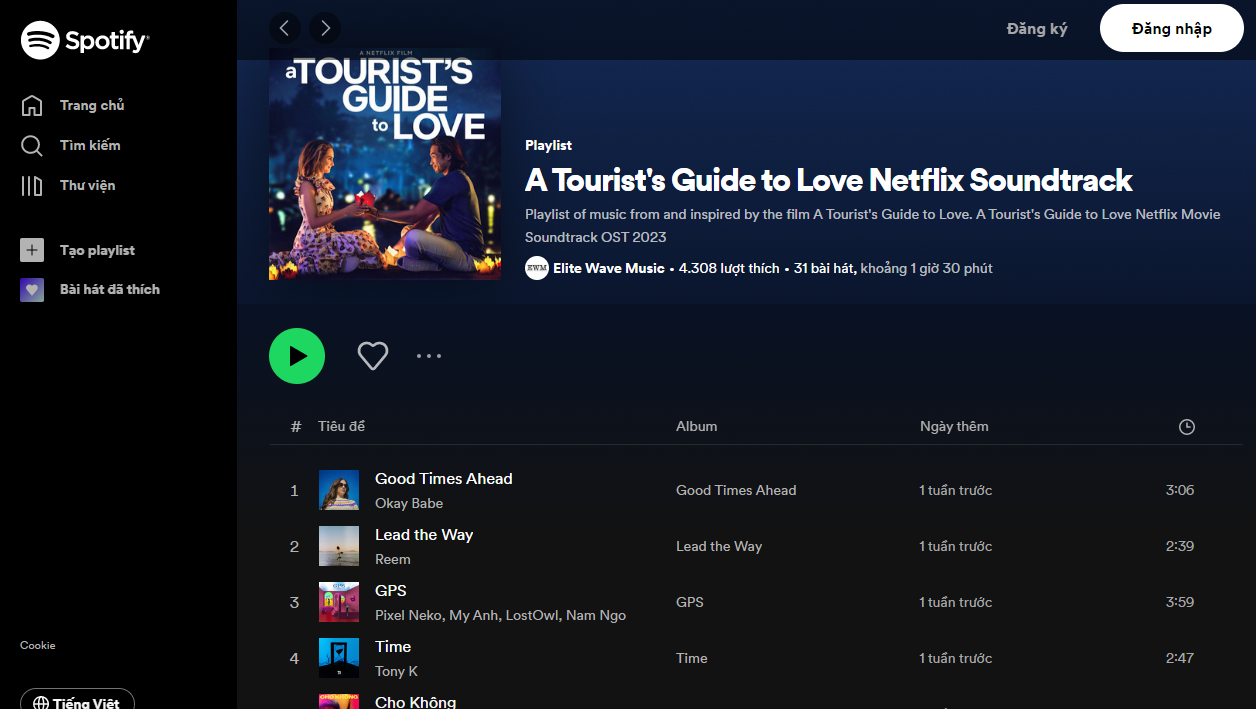Open Thư viện library
The image size is (1256, 709).
[87, 185]
